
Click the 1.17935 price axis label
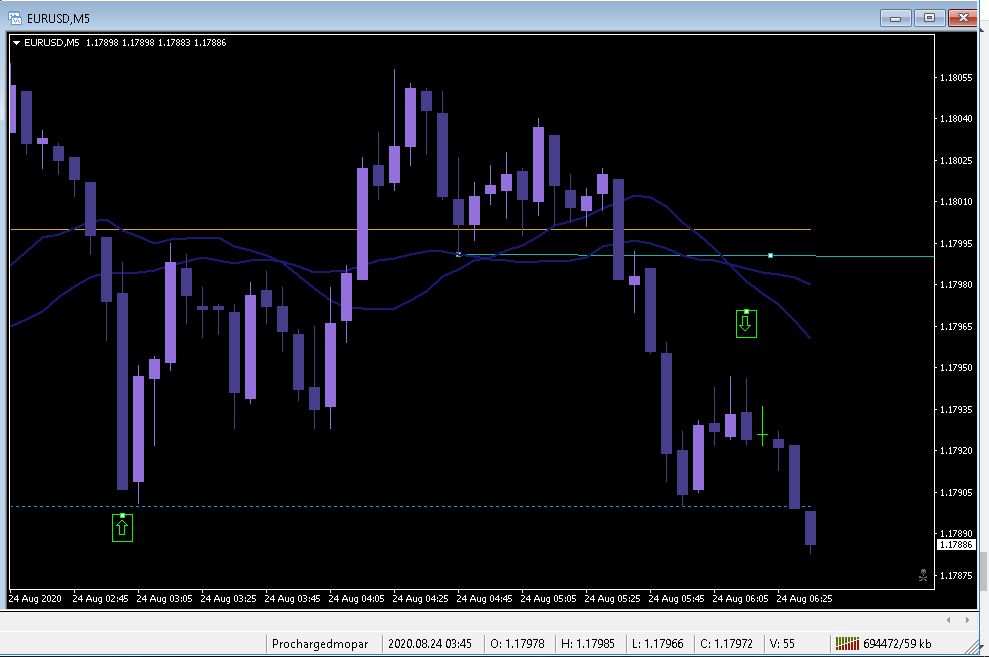[956, 410]
